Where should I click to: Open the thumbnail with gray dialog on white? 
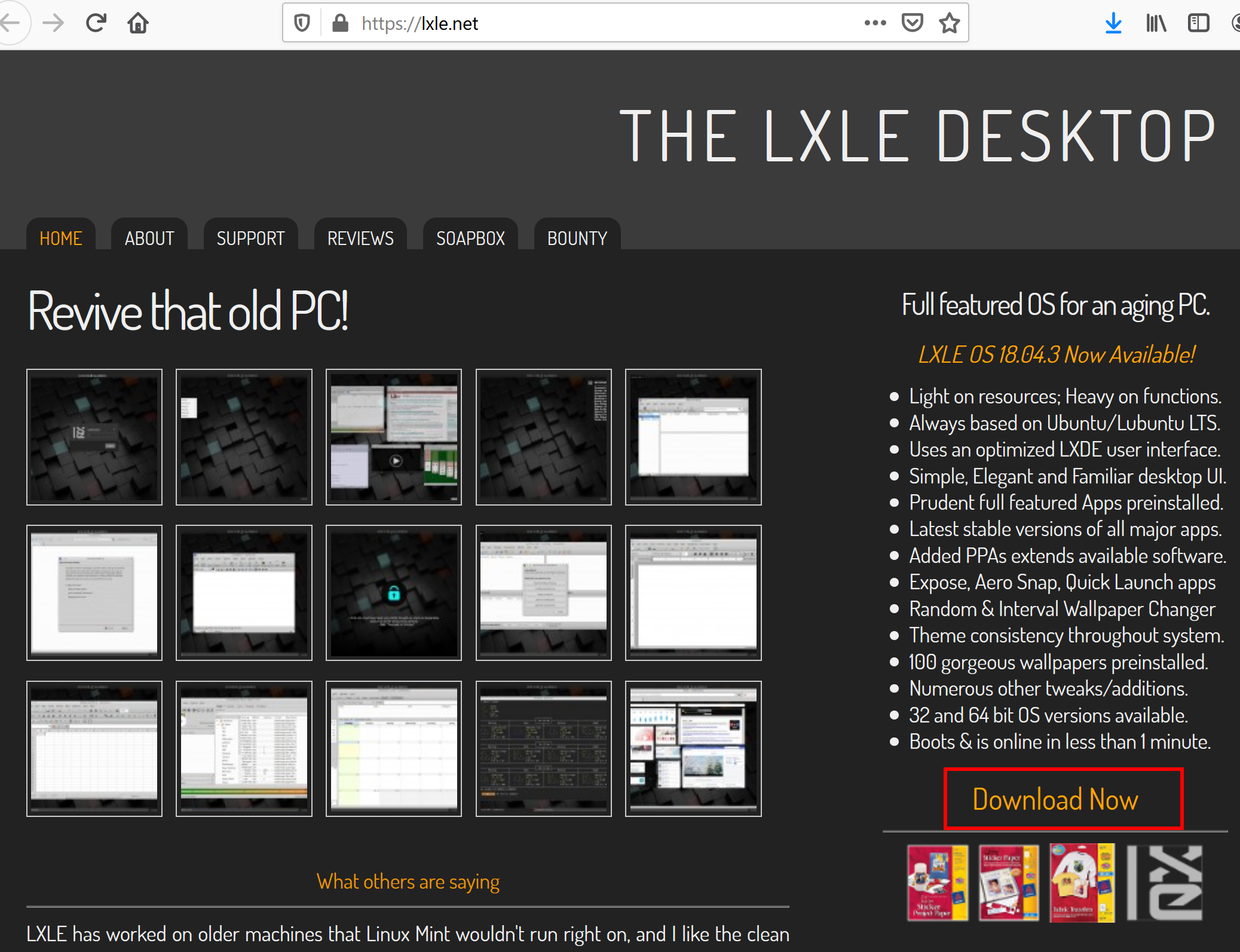click(94, 593)
